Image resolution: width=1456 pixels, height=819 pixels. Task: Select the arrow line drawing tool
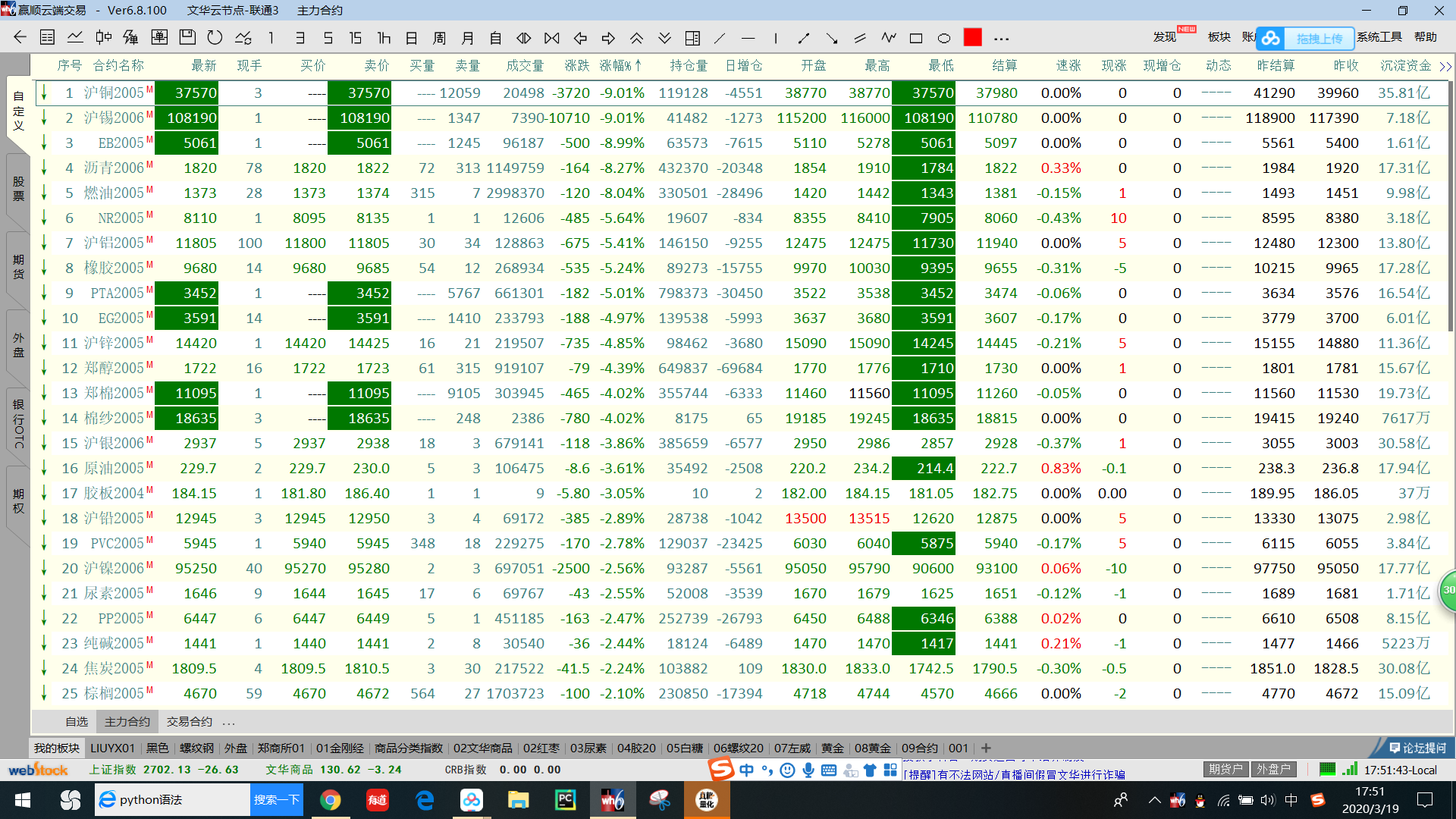point(832,37)
